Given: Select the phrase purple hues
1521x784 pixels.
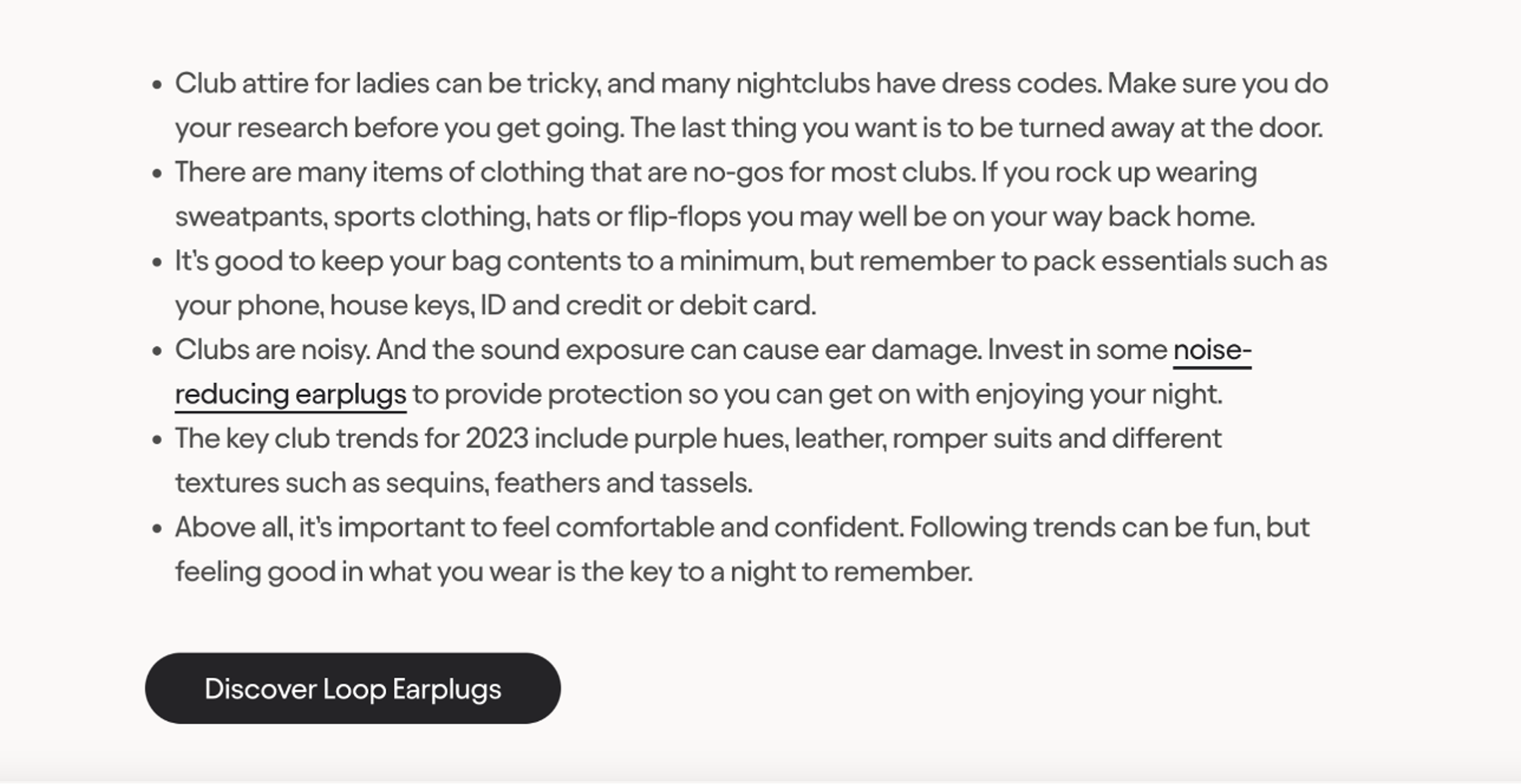Looking at the screenshot, I should tap(703, 438).
